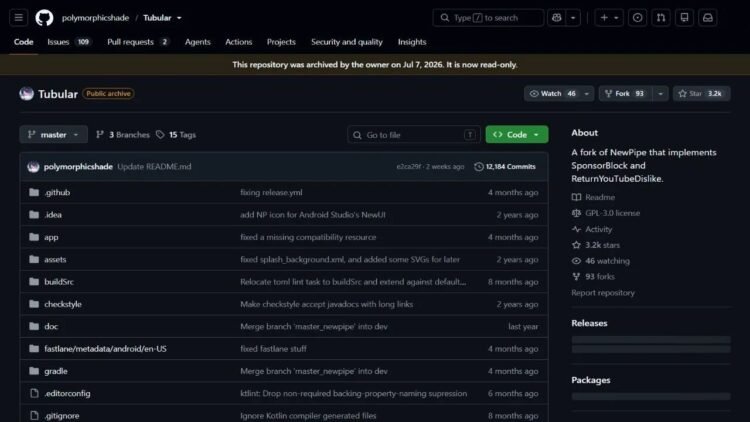Open the checkstyle folder
Image resolution: width=750 pixels, height=422 pixels.
pos(63,304)
